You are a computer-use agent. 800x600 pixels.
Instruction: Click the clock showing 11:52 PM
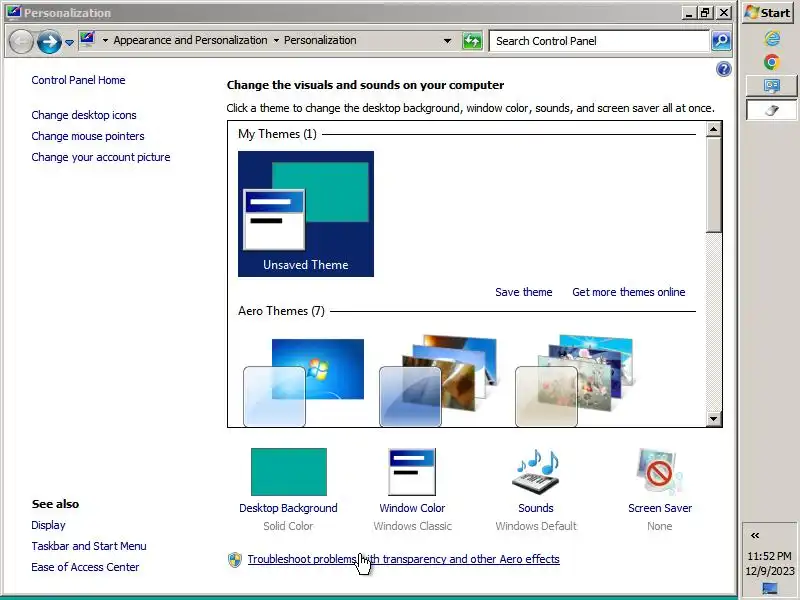pos(769,556)
